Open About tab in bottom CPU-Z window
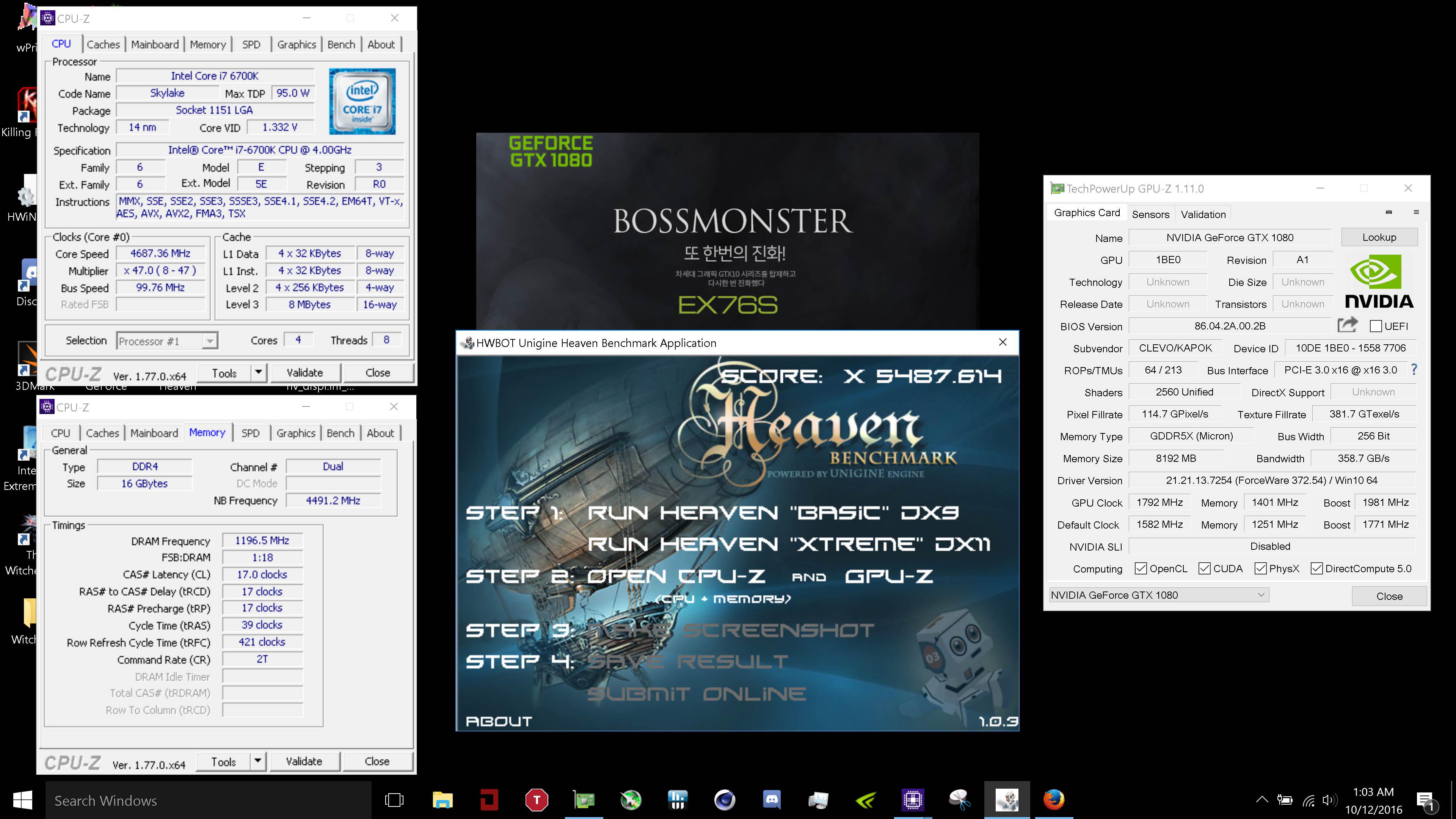 pyautogui.click(x=380, y=433)
